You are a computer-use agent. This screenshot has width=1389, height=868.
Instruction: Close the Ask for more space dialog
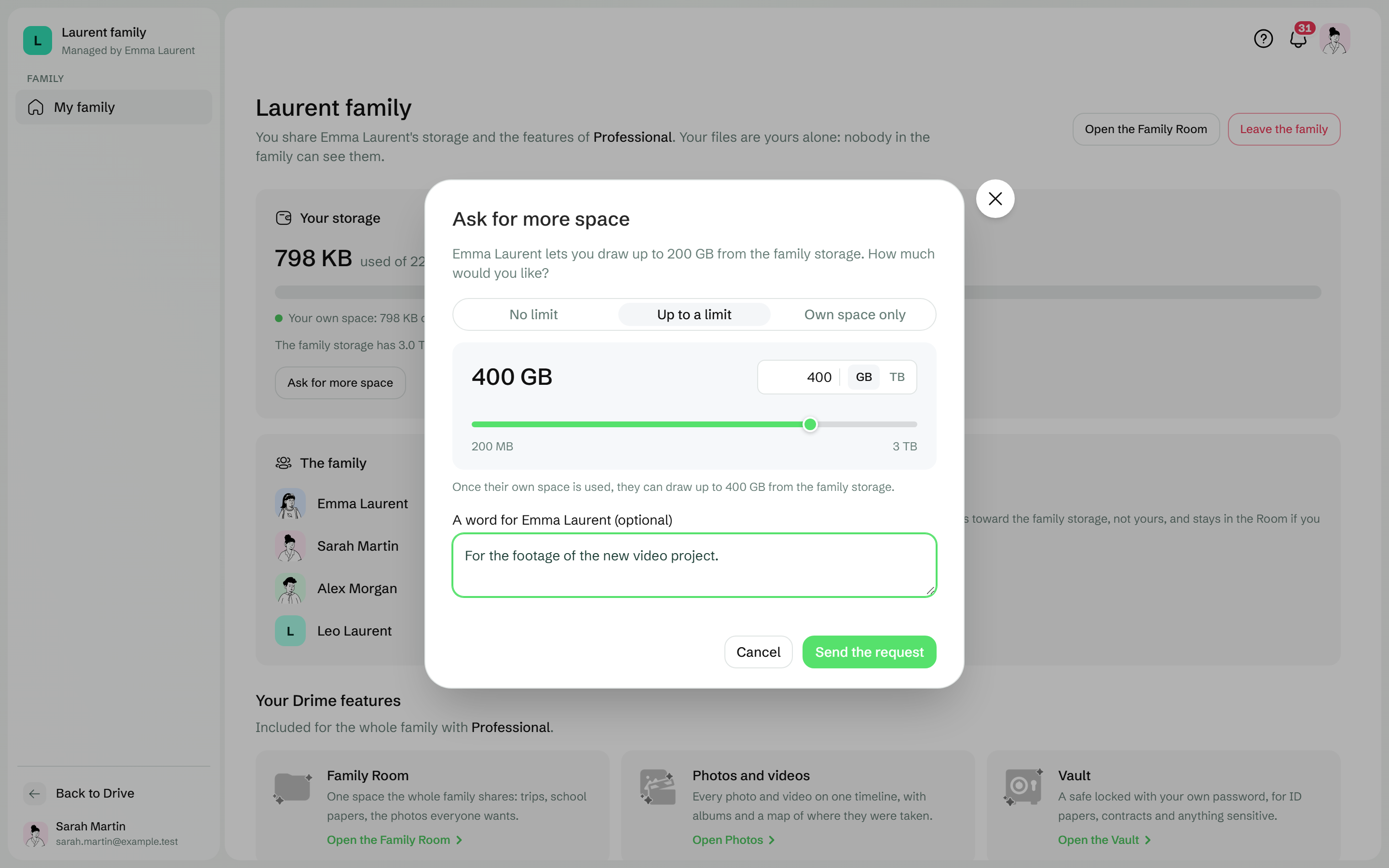pos(995,199)
